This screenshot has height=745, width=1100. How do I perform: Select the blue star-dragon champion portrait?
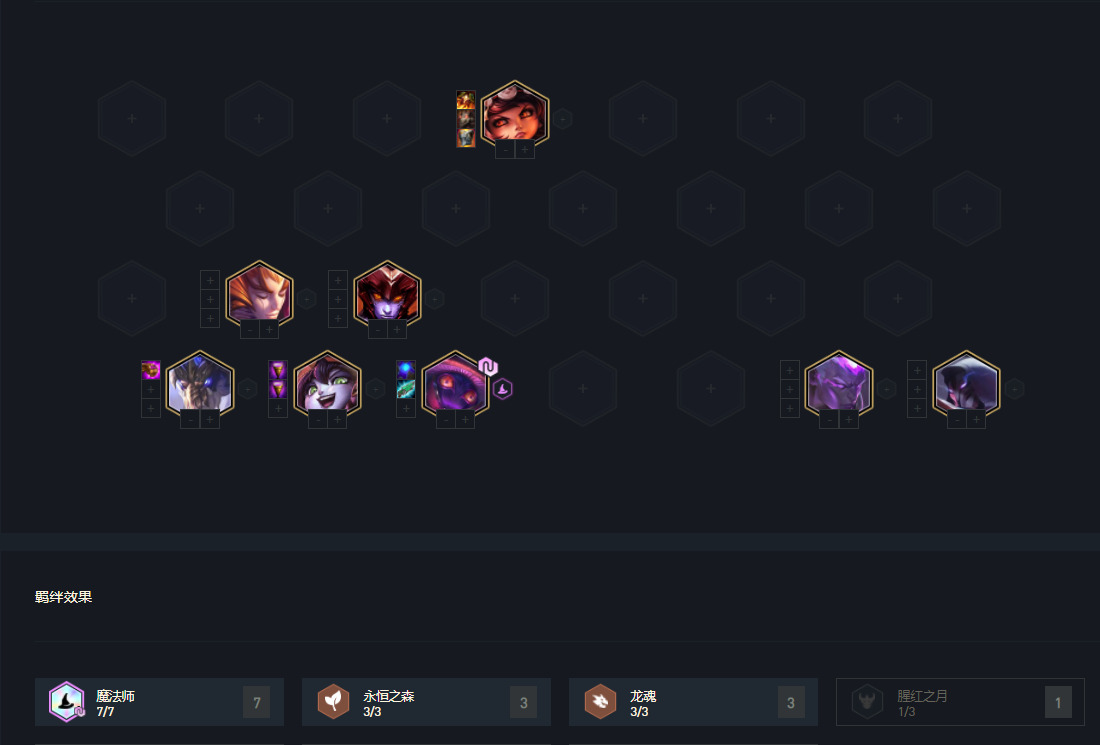point(200,385)
